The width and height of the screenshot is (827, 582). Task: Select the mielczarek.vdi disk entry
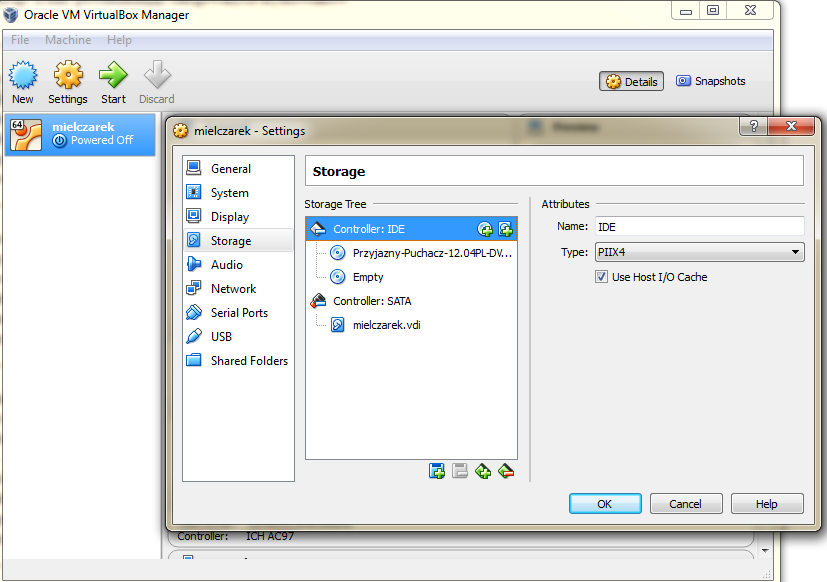point(411,325)
